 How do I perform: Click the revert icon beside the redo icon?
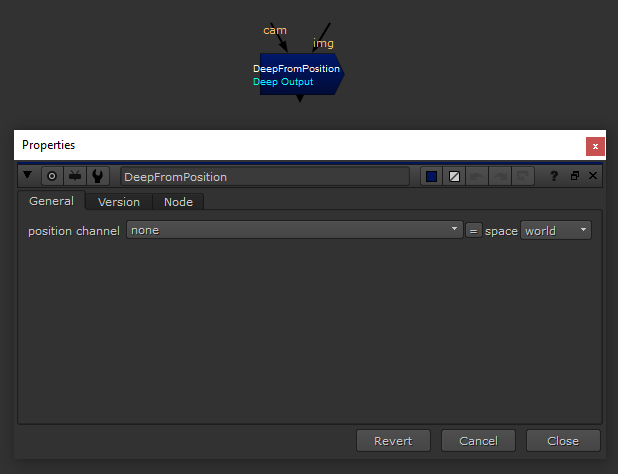524,177
